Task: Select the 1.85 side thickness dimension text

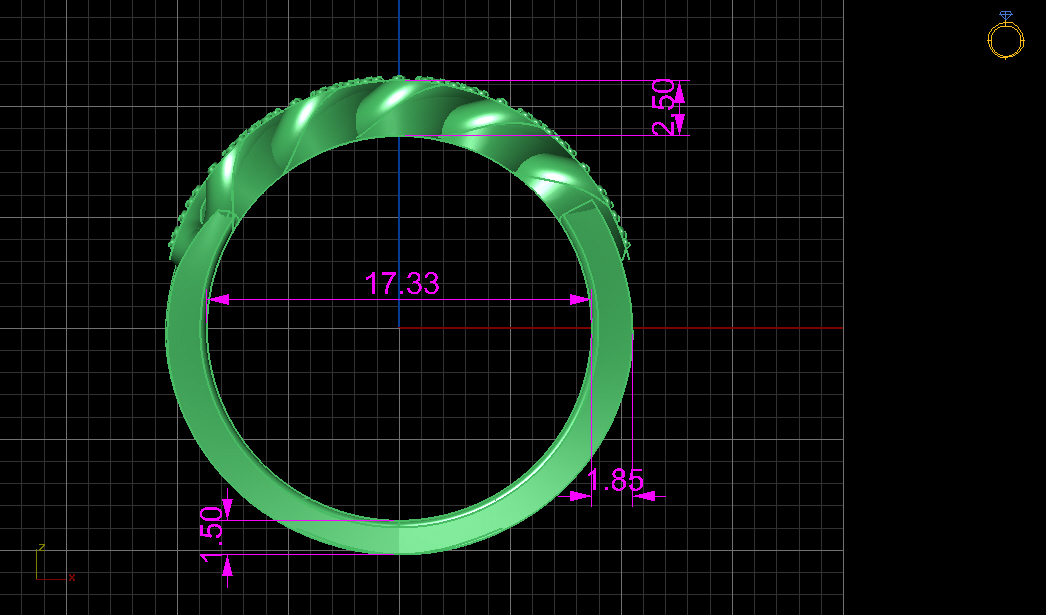Action: [616, 480]
